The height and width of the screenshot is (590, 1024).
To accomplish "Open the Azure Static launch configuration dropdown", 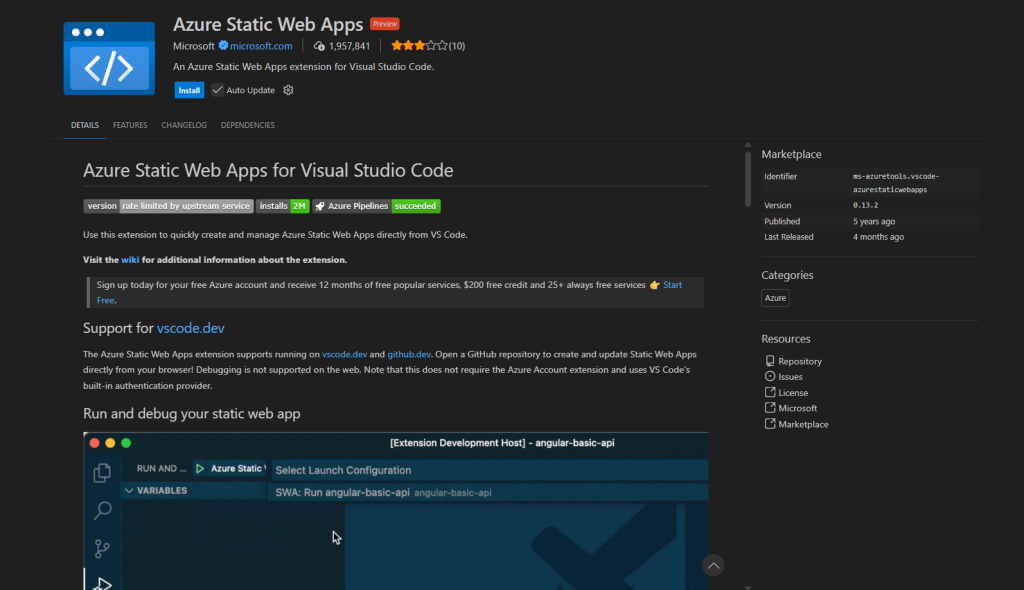I will click(x=236, y=468).
